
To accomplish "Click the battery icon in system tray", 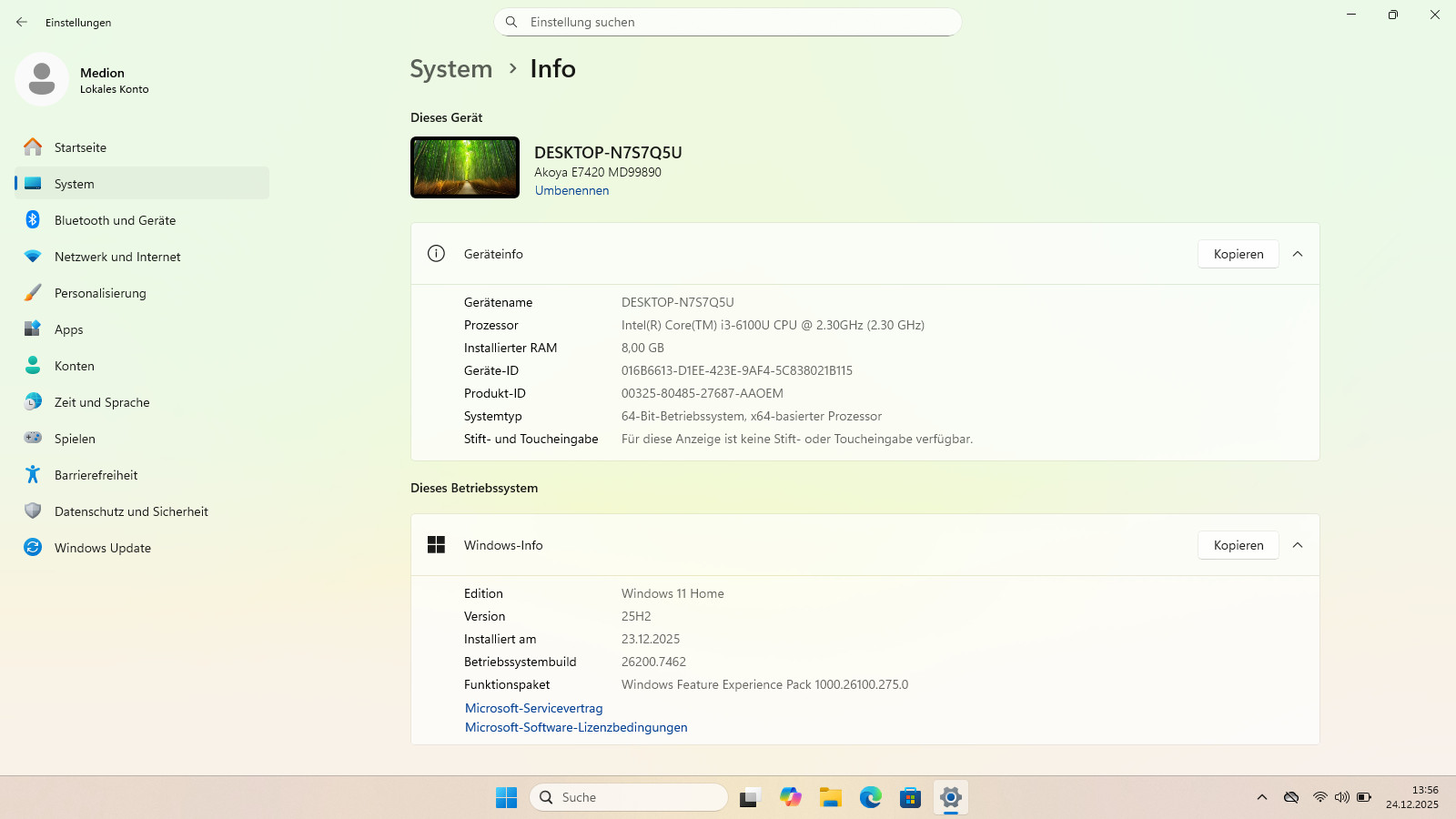I will pos(1364,797).
